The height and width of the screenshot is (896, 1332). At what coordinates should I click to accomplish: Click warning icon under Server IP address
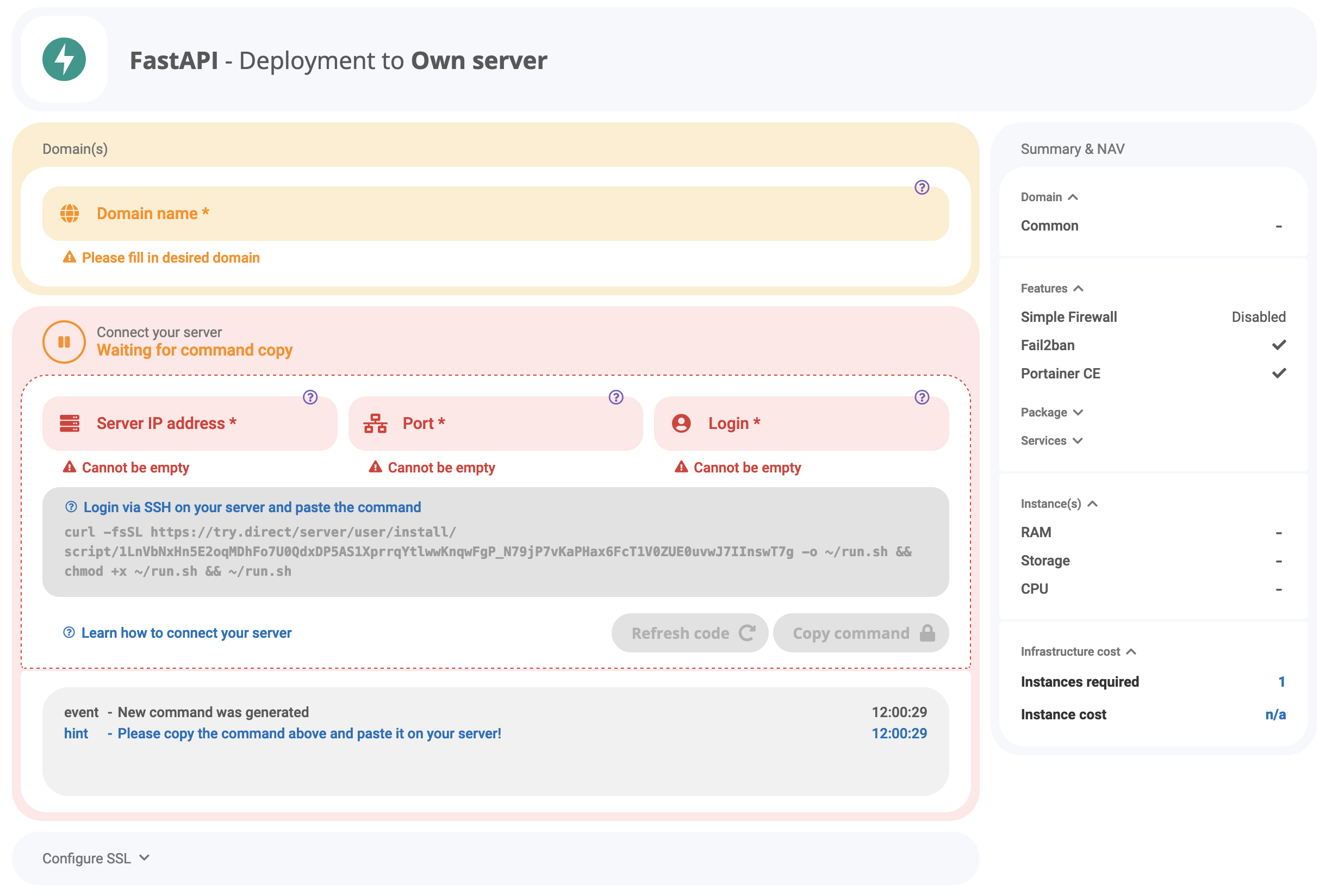pyautogui.click(x=69, y=467)
